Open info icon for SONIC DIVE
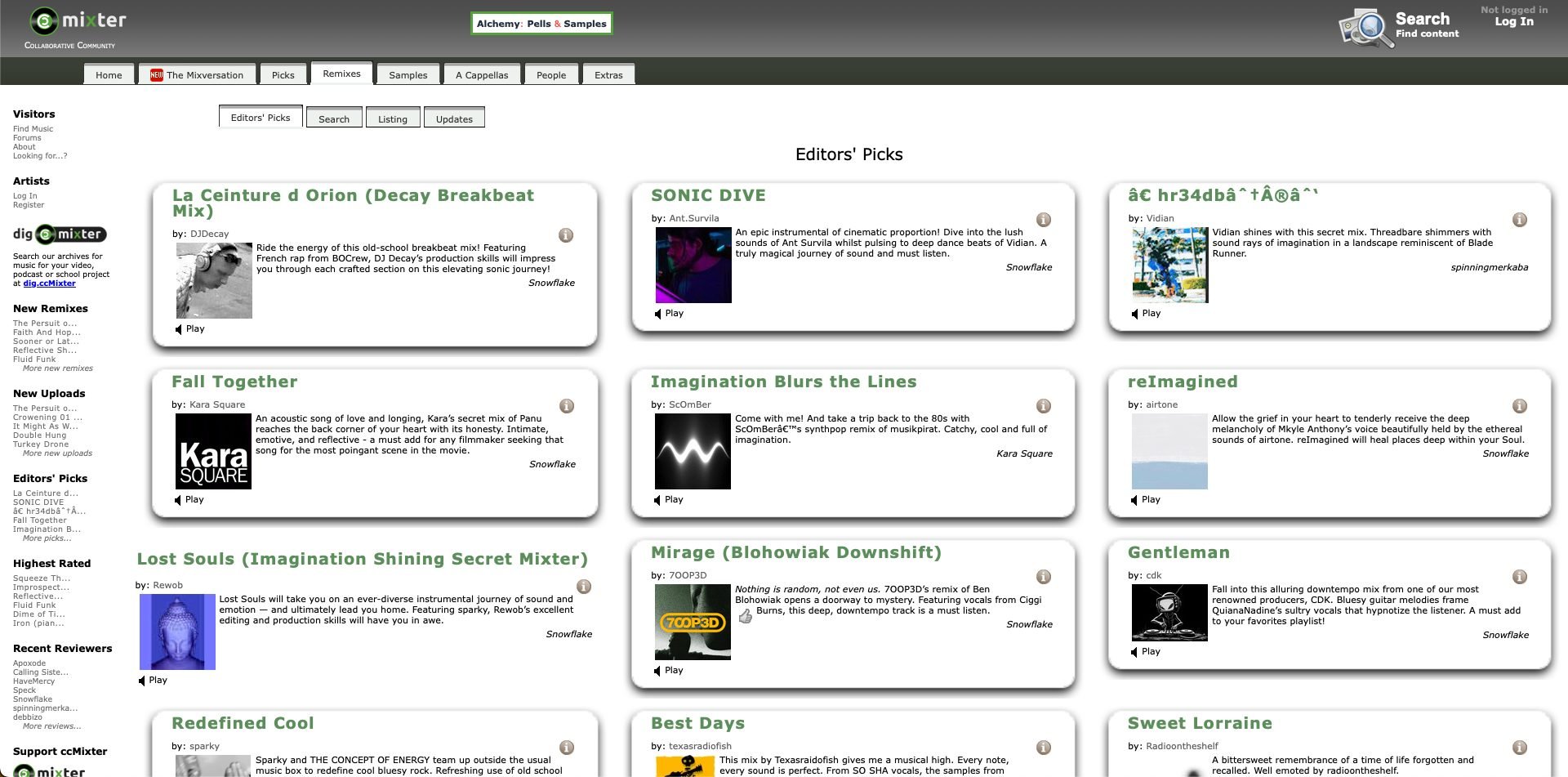This screenshot has width=1568, height=777. [x=1044, y=220]
